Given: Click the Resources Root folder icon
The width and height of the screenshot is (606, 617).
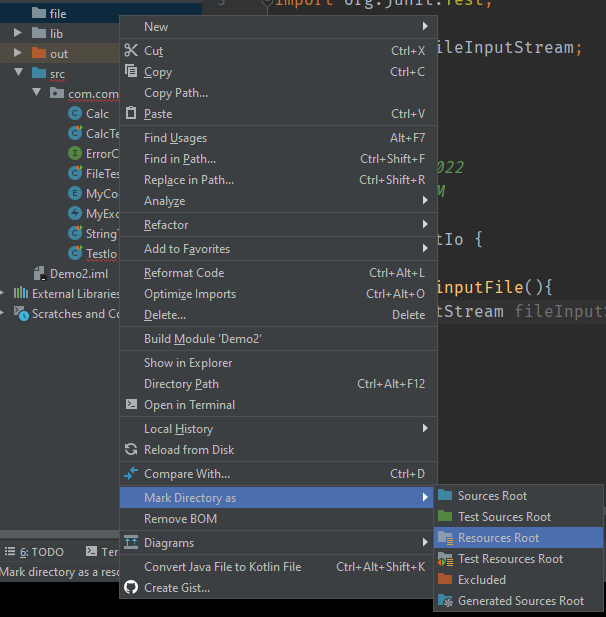Looking at the screenshot, I should pyautogui.click(x=445, y=537).
